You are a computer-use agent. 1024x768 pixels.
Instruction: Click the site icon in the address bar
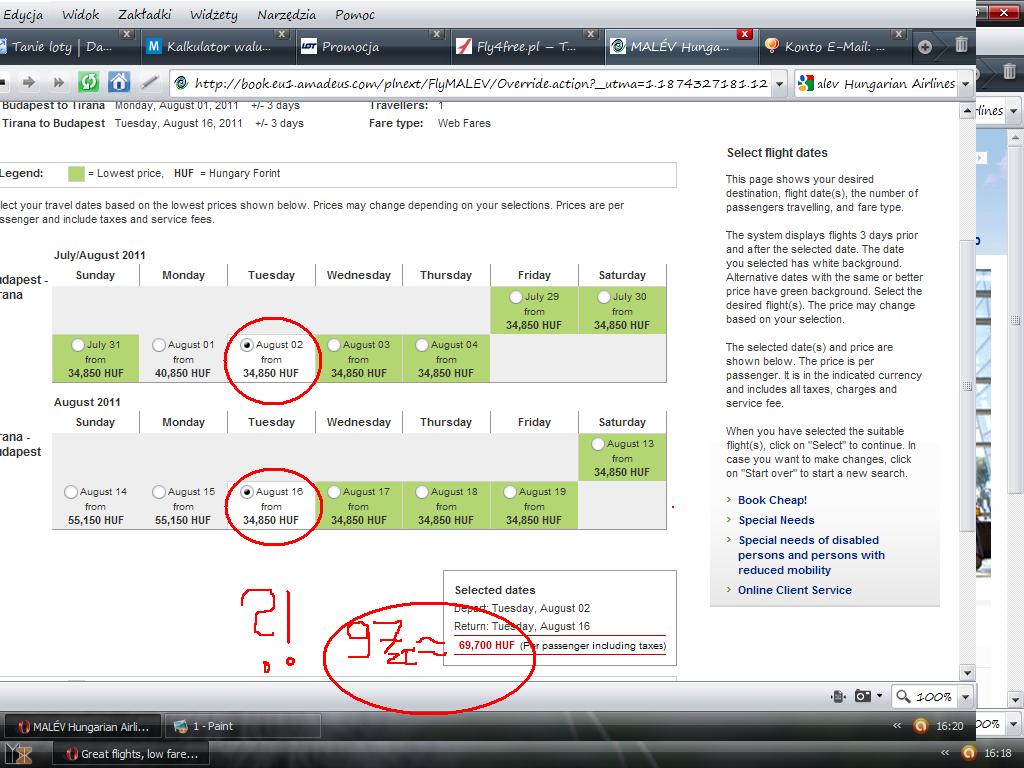pos(182,83)
